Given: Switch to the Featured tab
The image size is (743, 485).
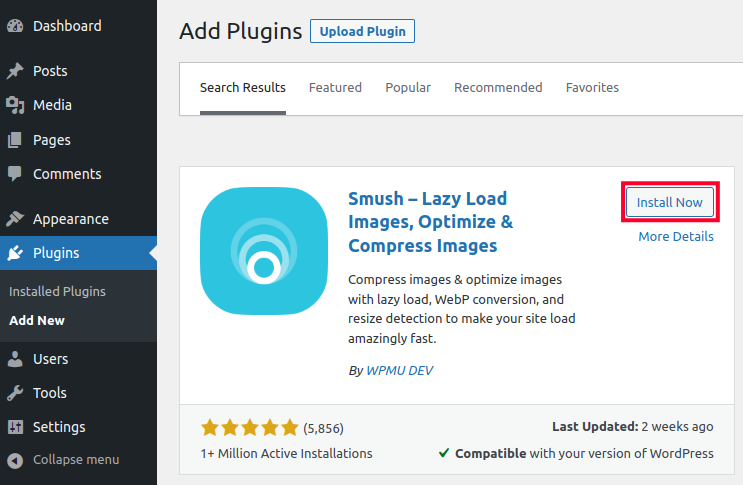Looking at the screenshot, I should 335,88.
